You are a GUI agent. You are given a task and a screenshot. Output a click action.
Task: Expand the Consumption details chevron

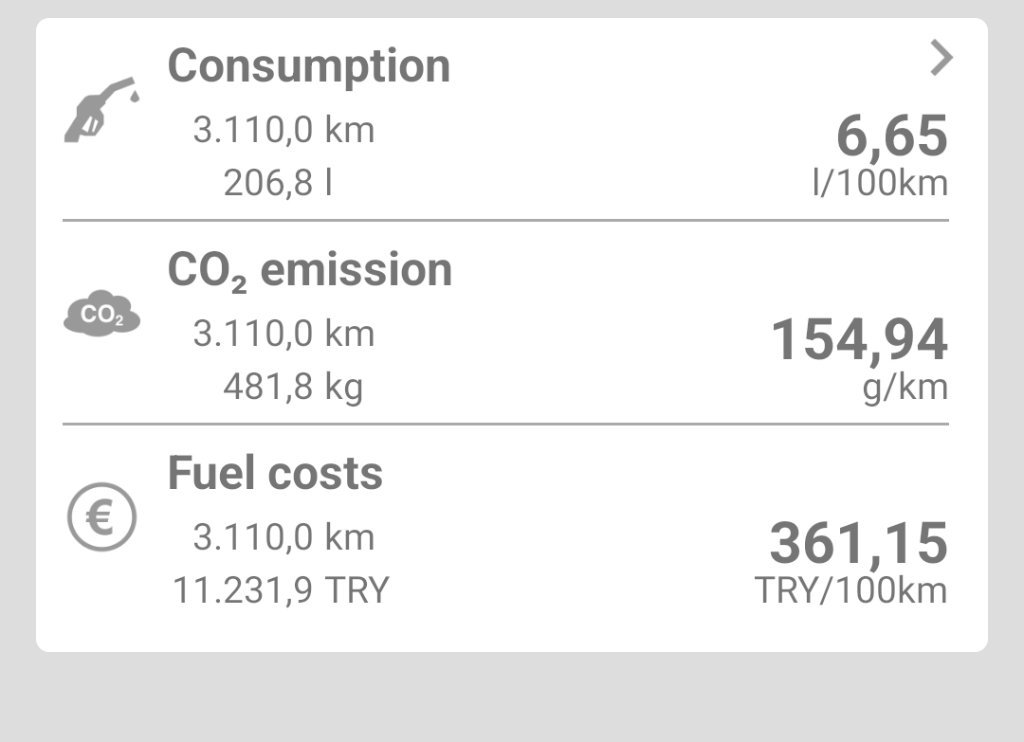[940, 60]
